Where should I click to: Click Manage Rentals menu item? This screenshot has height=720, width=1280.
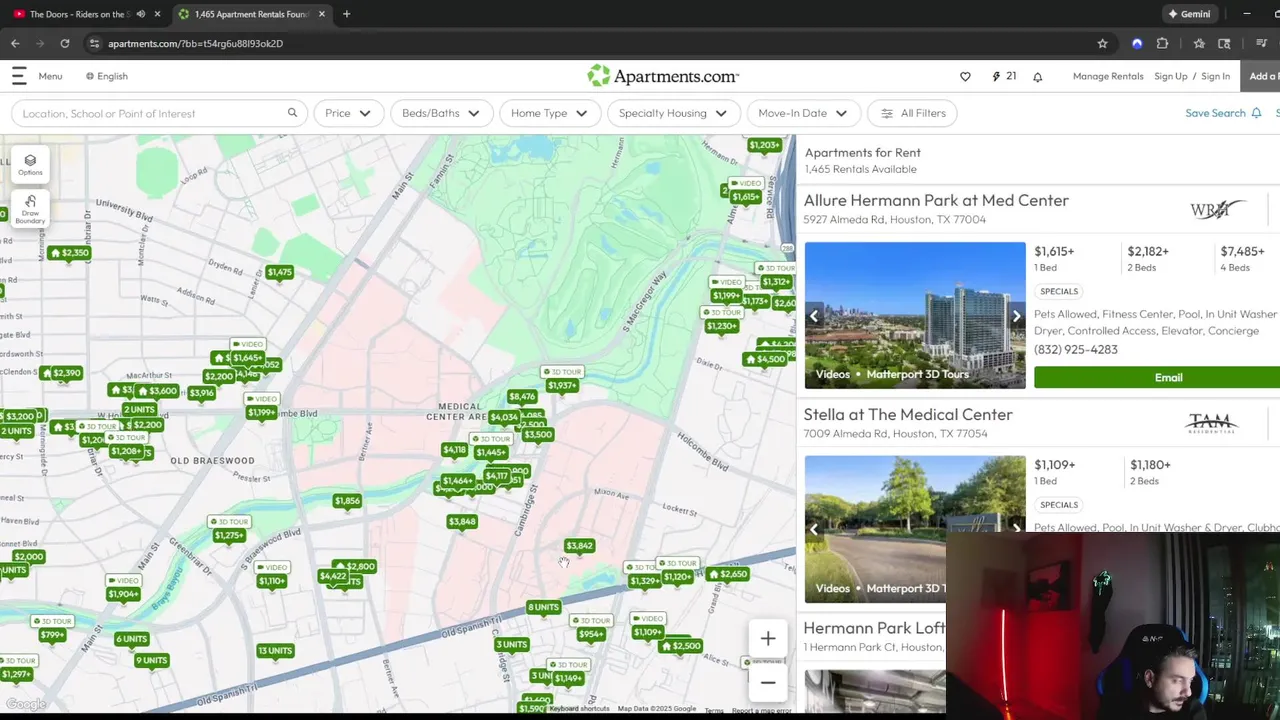pyautogui.click(x=1107, y=76)
